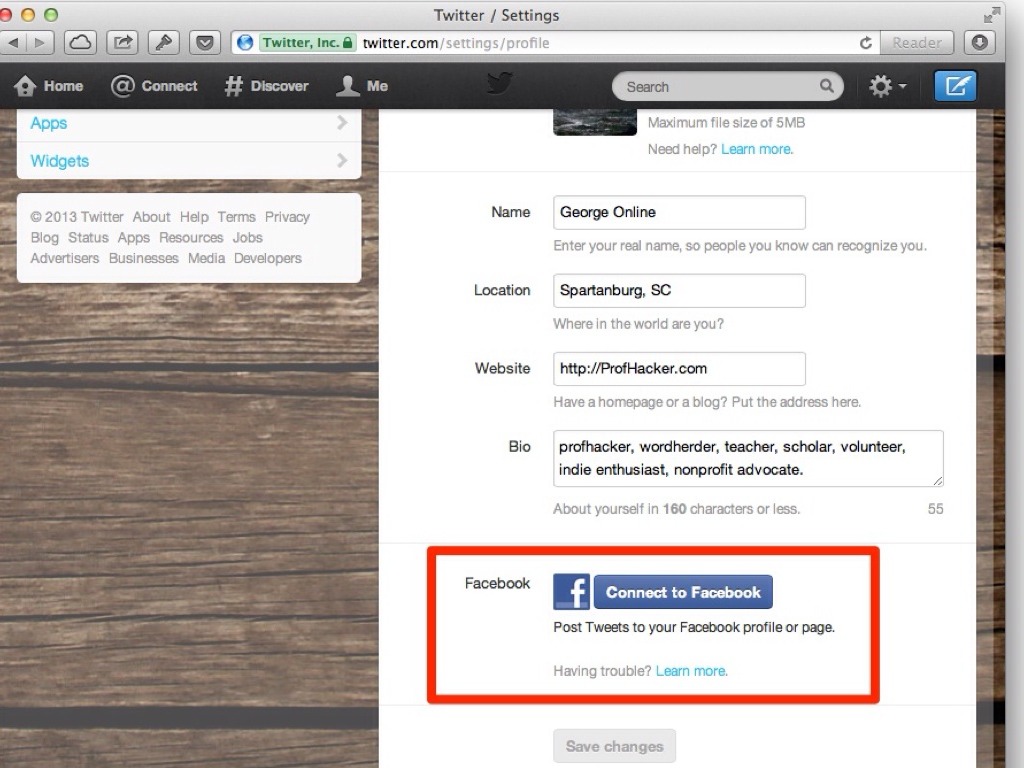Open Safari downloads icon
The image size is (1024, 768).
tap(979, 43)
